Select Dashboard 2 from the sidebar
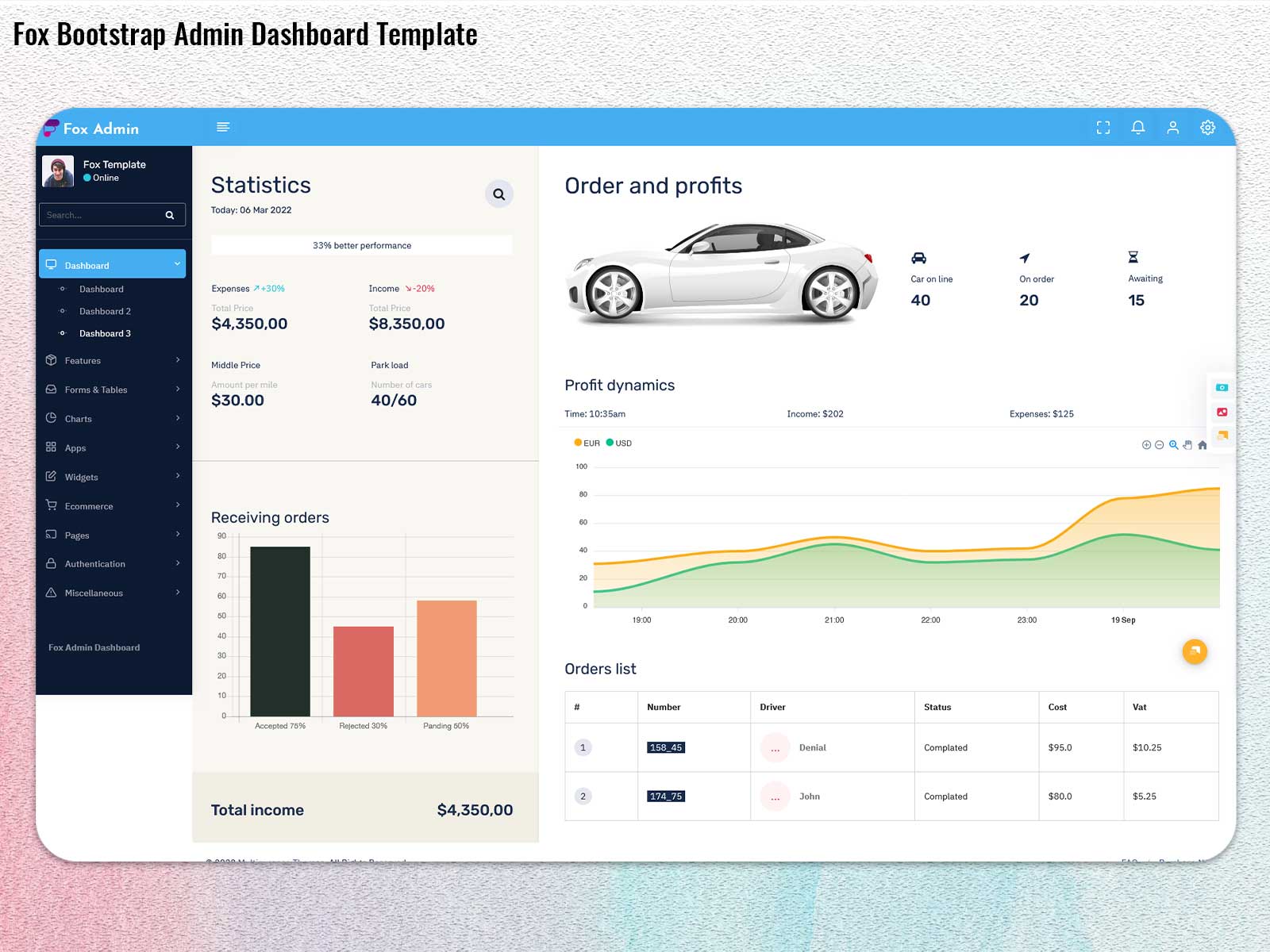The width and height of the screenshot is (1270, 952). pyautogui.click(x=104, y=311)
